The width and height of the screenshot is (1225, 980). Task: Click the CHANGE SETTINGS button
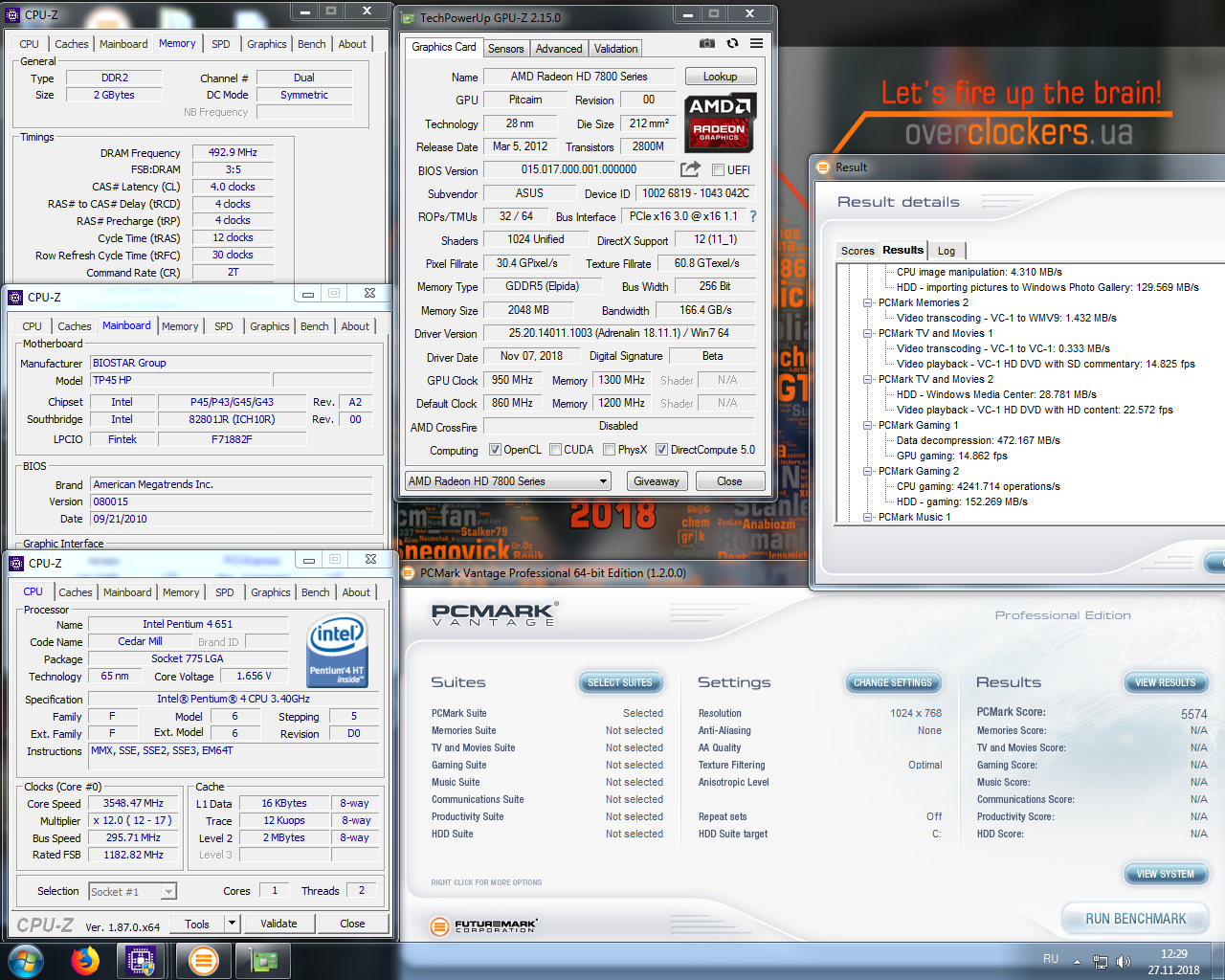[x=893, y=682]
